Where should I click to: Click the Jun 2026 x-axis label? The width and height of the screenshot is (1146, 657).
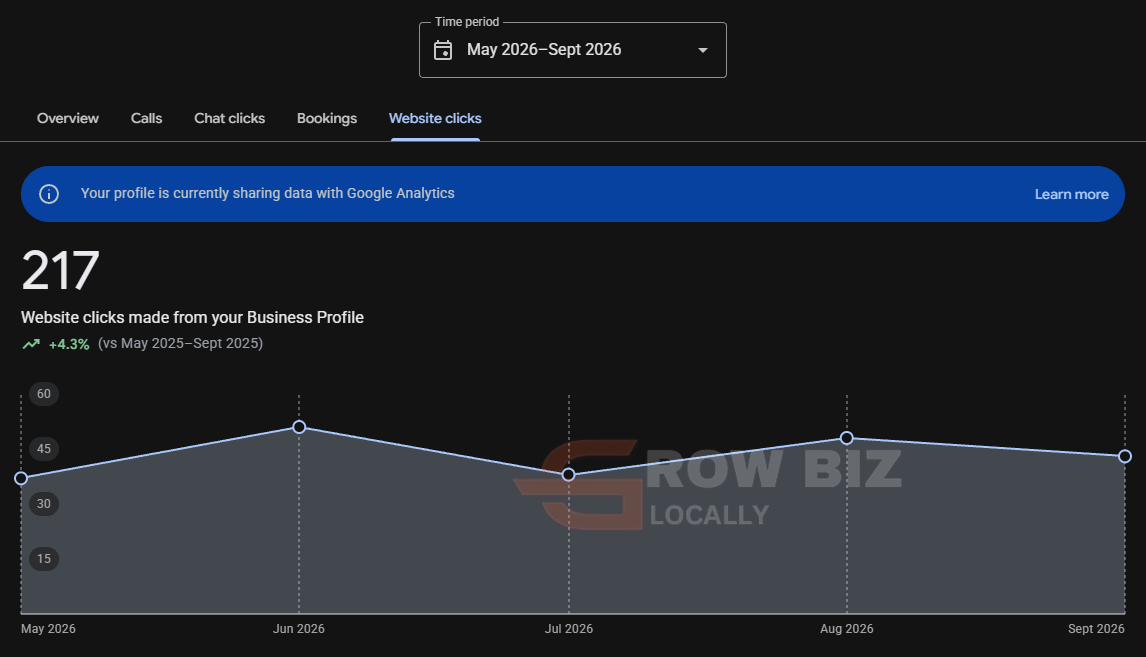[x=299, y=628]
